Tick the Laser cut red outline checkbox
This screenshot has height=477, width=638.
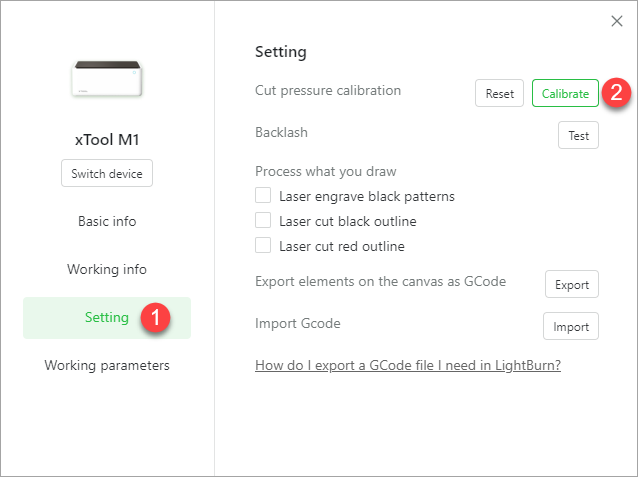point(263,245)
